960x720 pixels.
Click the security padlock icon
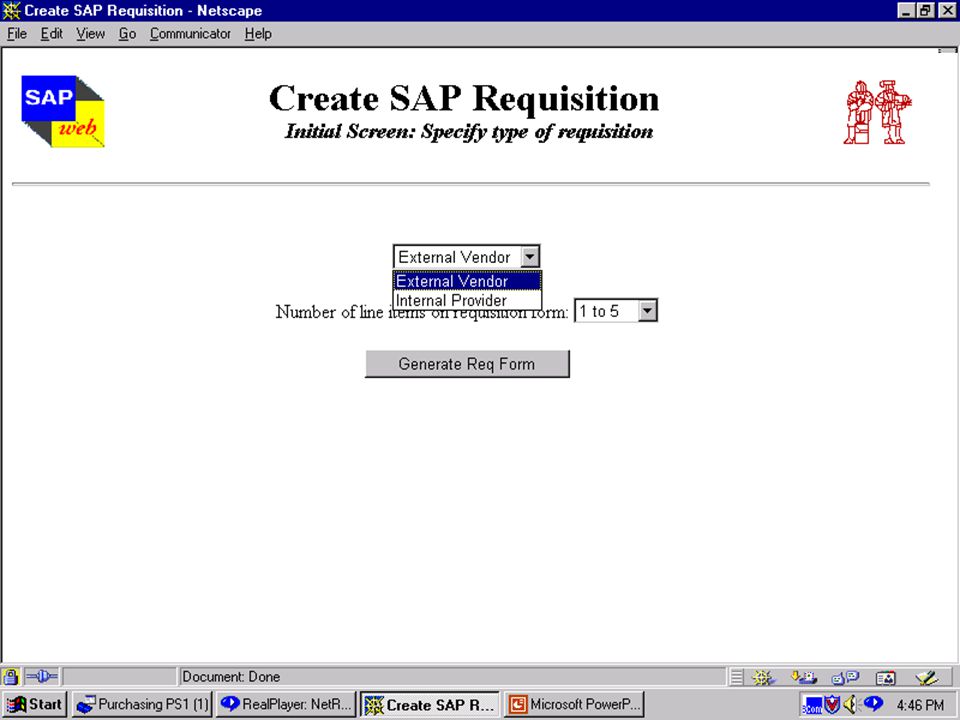click(x=10, y=677)
